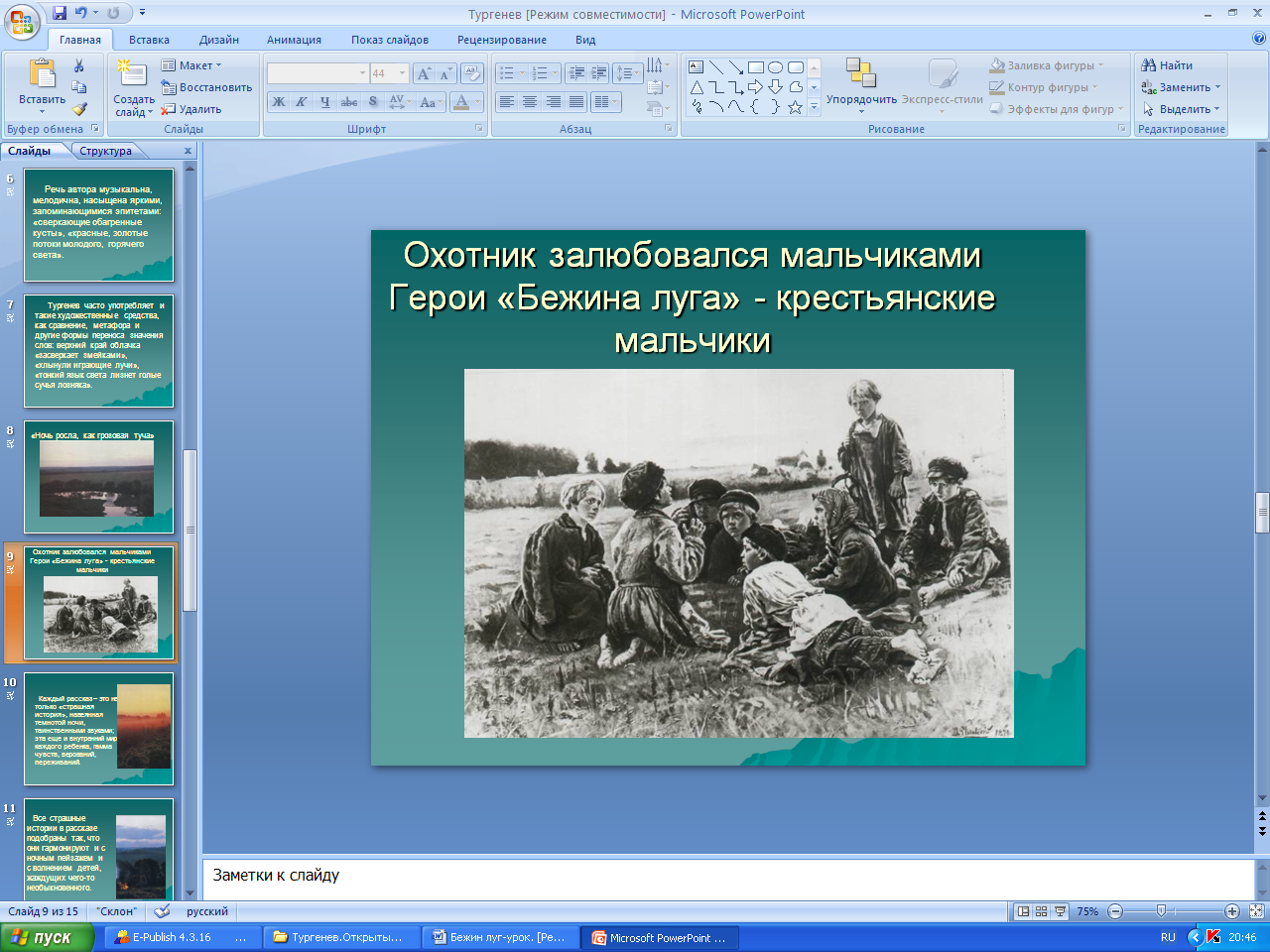Start slide show from status bar

[x=1060, y=911]
